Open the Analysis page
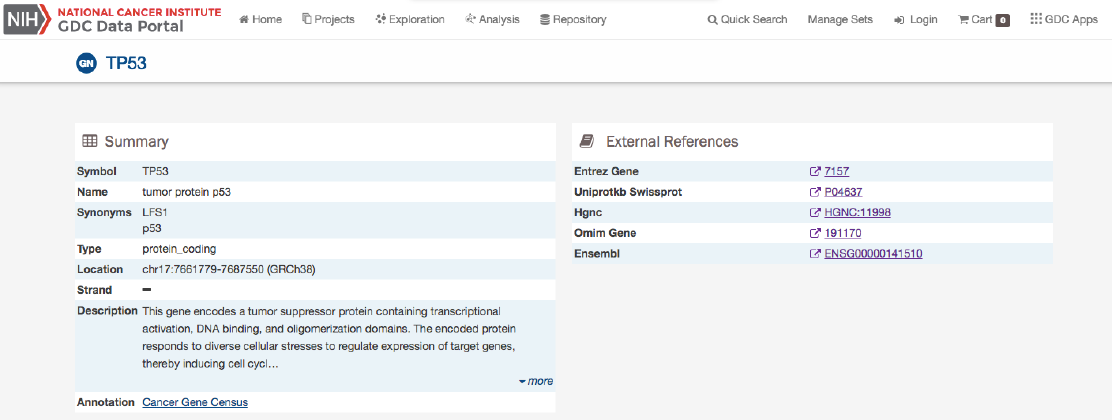Viewport: 1112px width, 420px height. (x=492, y=20)
